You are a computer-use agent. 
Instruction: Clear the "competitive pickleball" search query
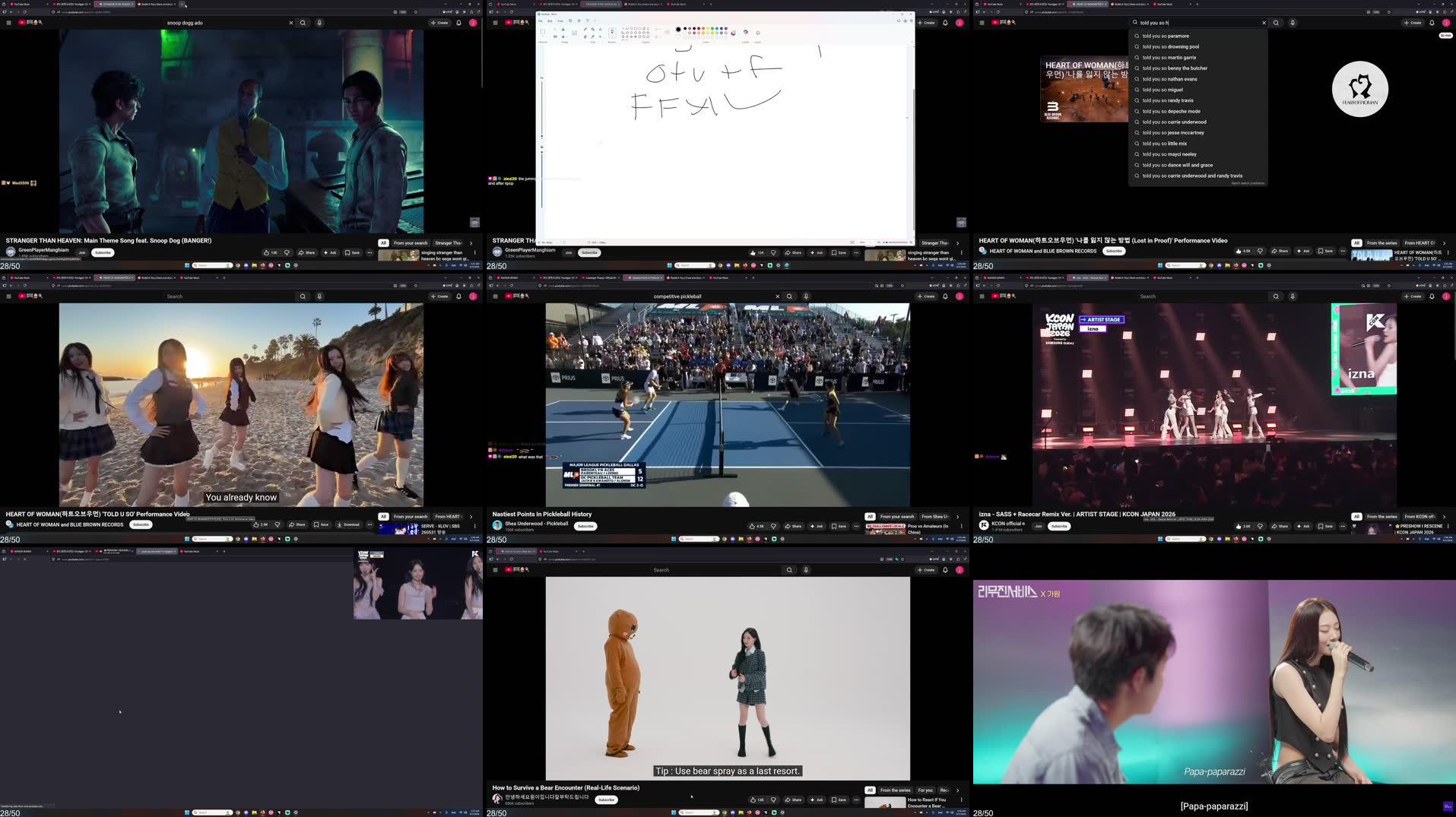pos(777,296)
